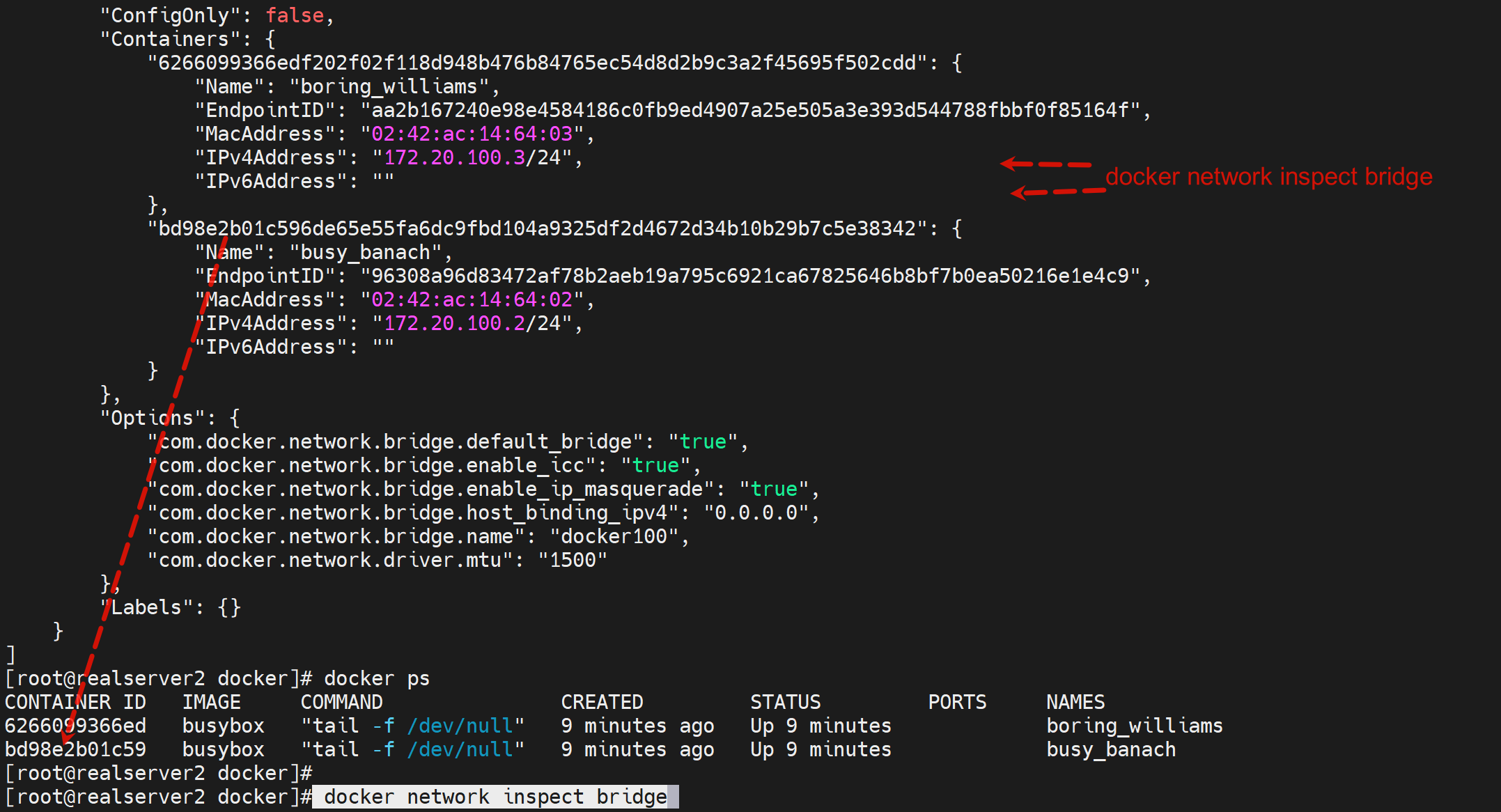Click busy_banach in the docker ps output
The height and width of the screenshot is (812, 1501).
(x=1111, y=749)
